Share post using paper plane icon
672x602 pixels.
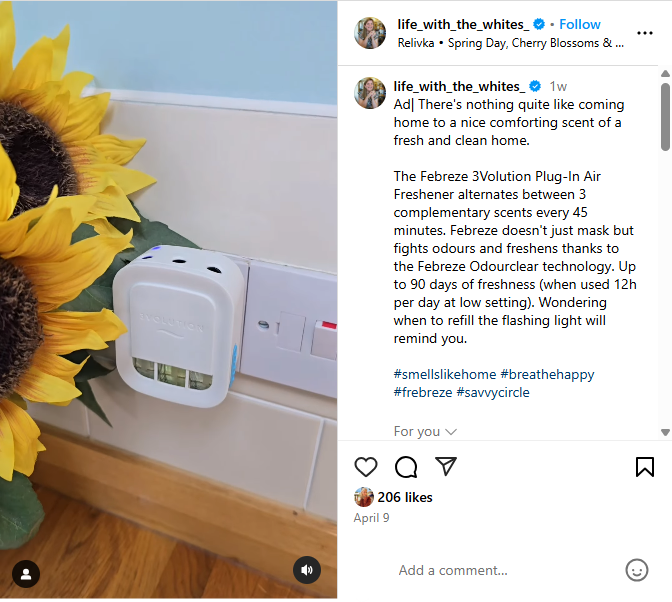pos(446,466)
